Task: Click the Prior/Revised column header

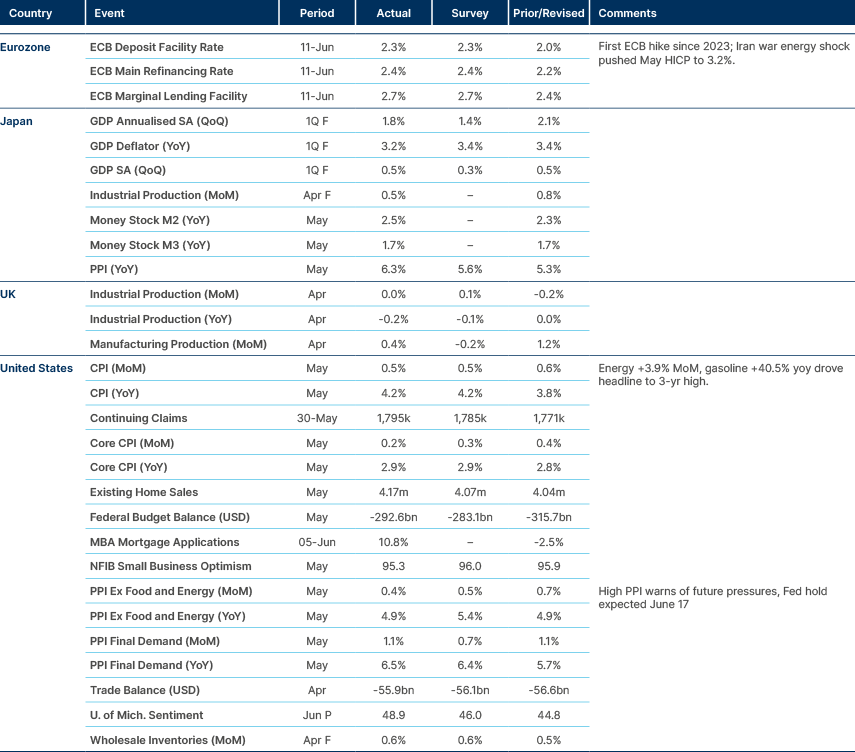Action: (549, 13)
